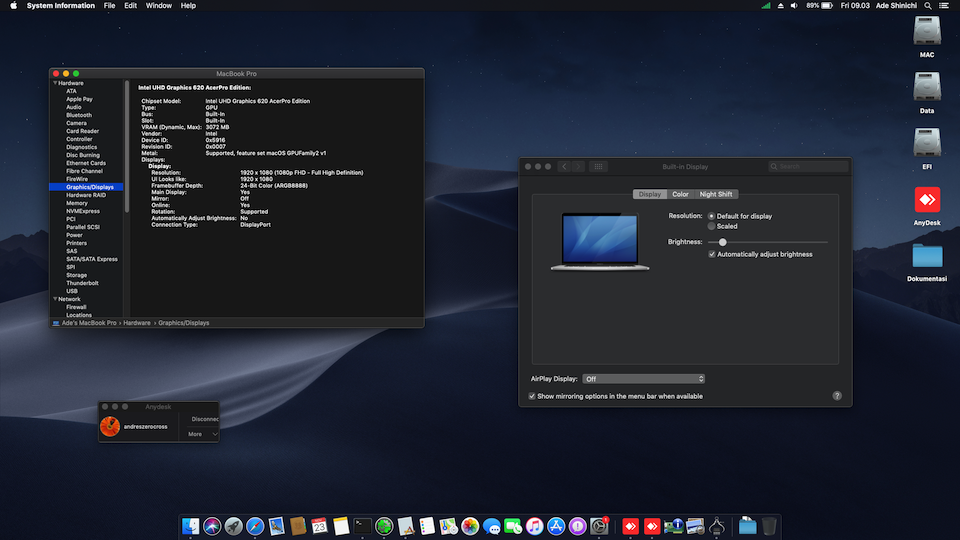Open Launchpad rocket icon in Dock
960x540 pixels.
(233, 526)
